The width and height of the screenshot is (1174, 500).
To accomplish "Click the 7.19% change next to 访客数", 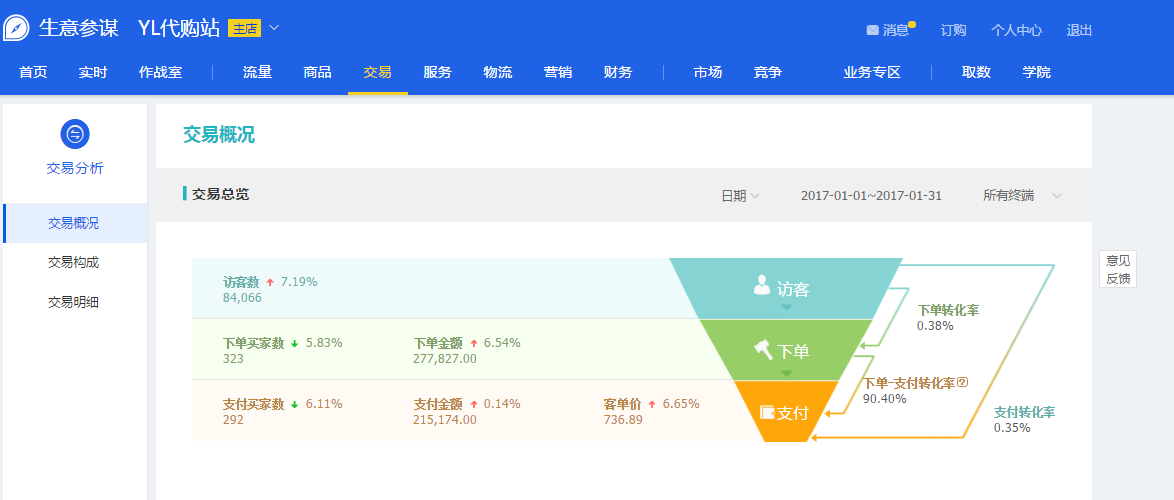I will click(299, 282).
